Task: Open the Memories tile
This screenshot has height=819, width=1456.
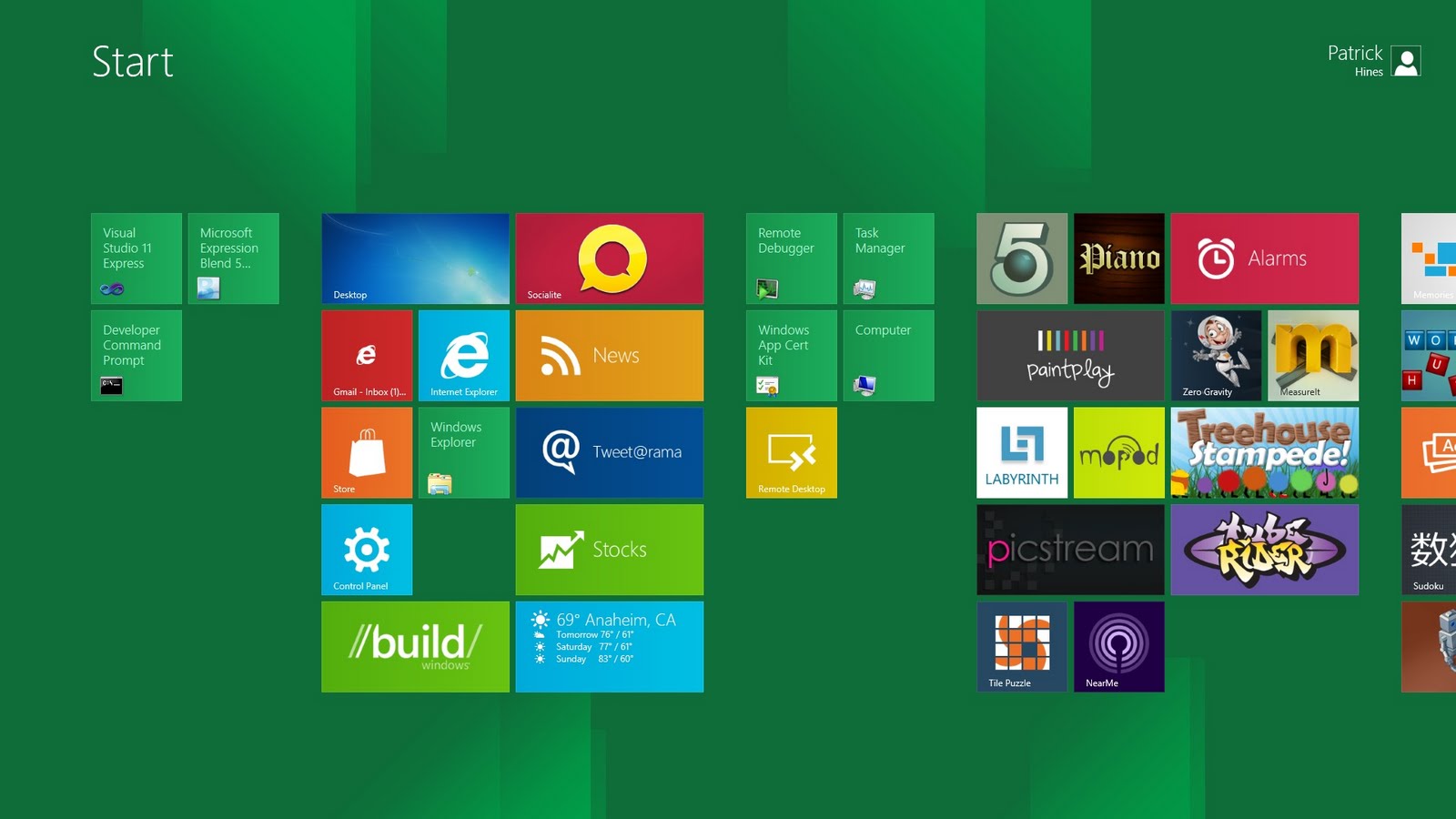Action: click(1429, 258)
